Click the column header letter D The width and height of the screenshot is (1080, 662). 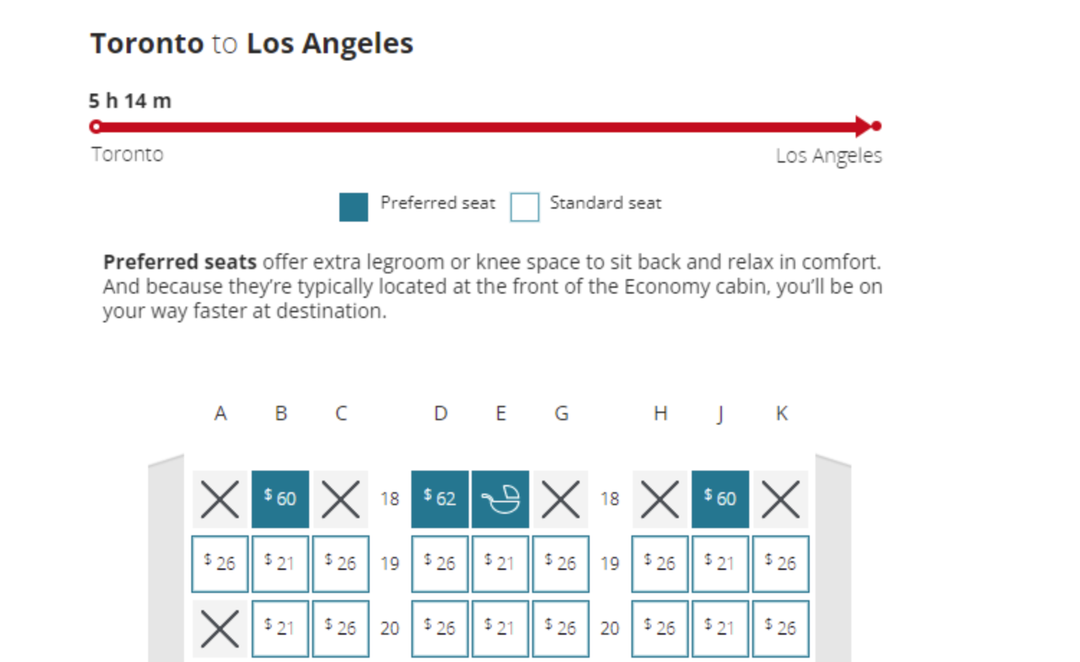[440, 413]
